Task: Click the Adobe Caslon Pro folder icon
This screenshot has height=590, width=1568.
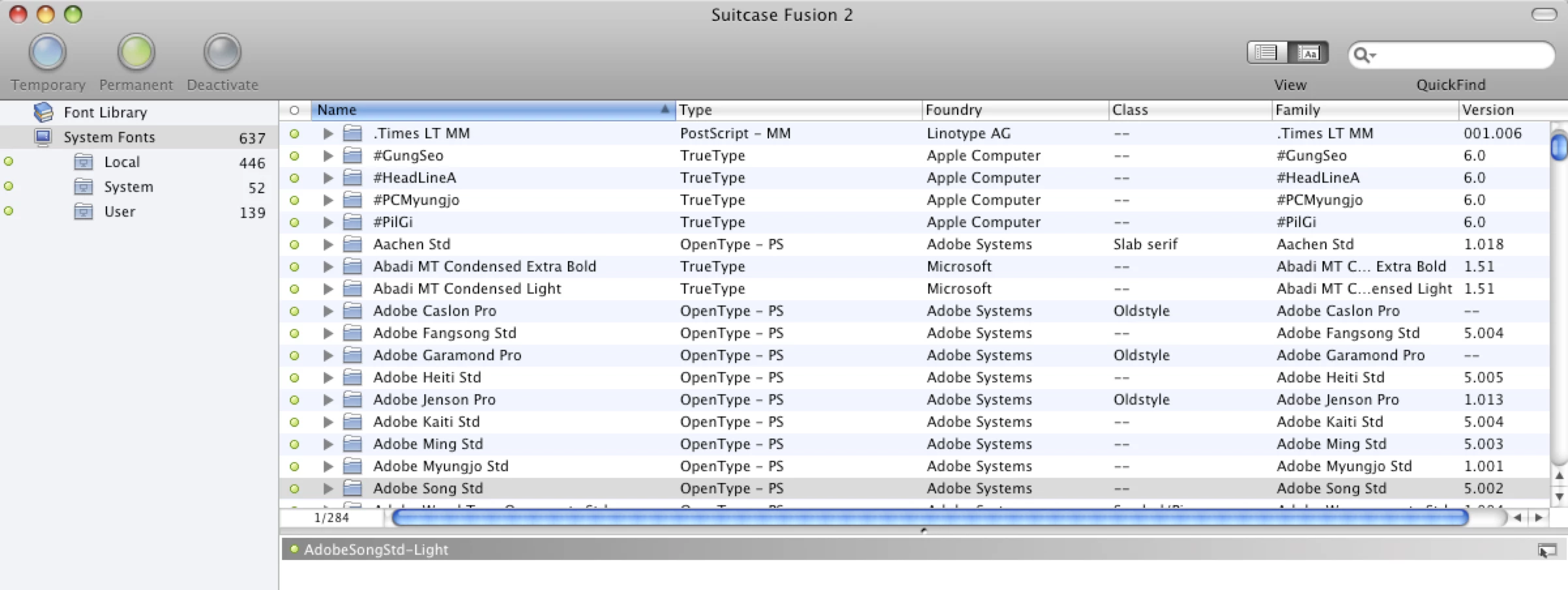Action: 353,311
